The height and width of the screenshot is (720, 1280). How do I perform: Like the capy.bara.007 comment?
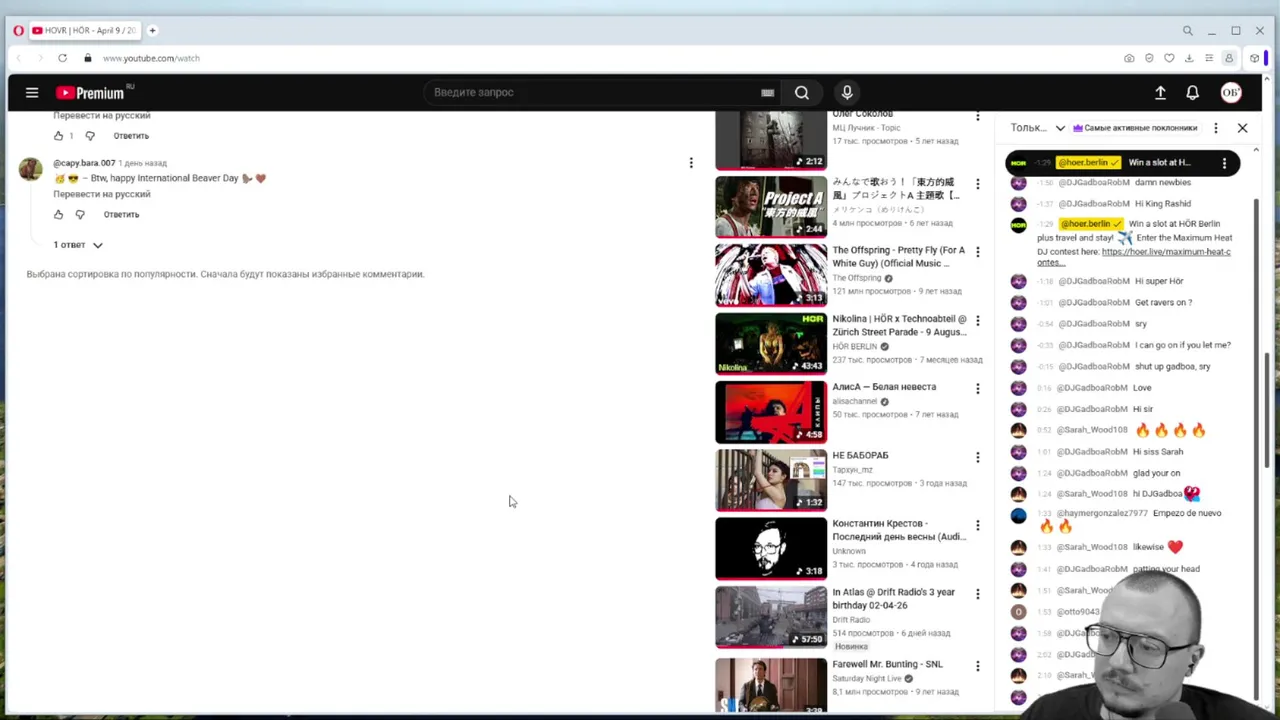(x=58, y=214)
